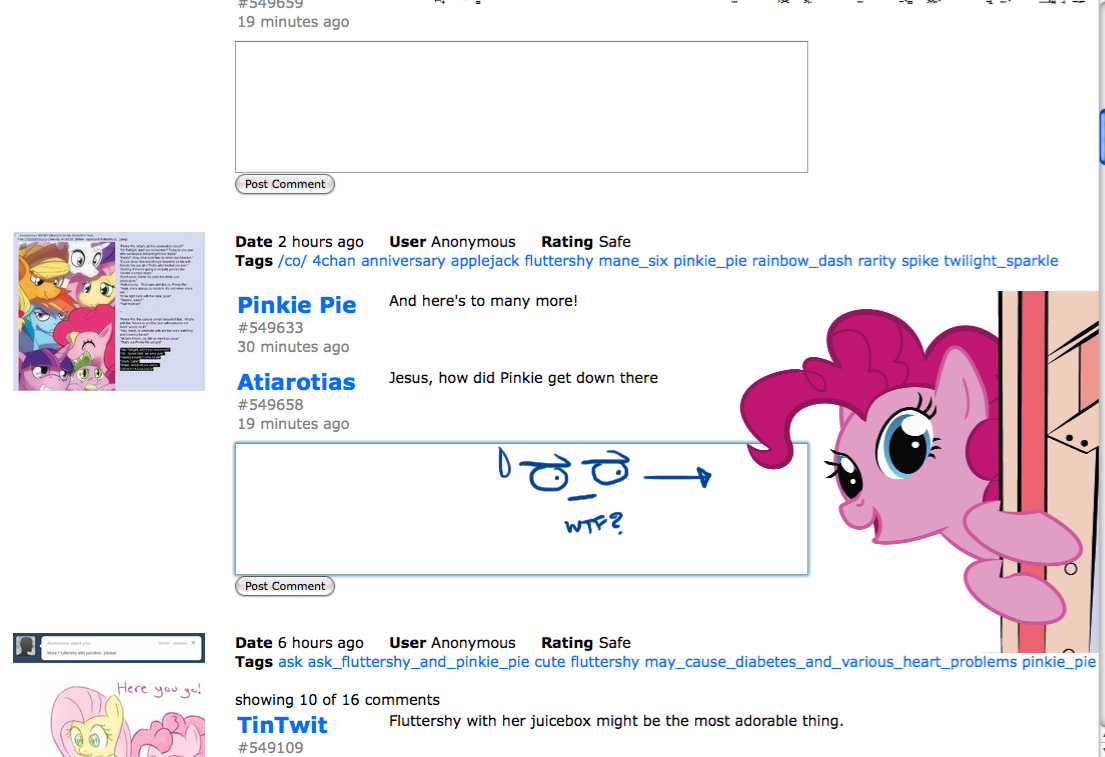
Task: Click "Rating Safe" on the 2-hours-ago post
Action: click(586, 242)
